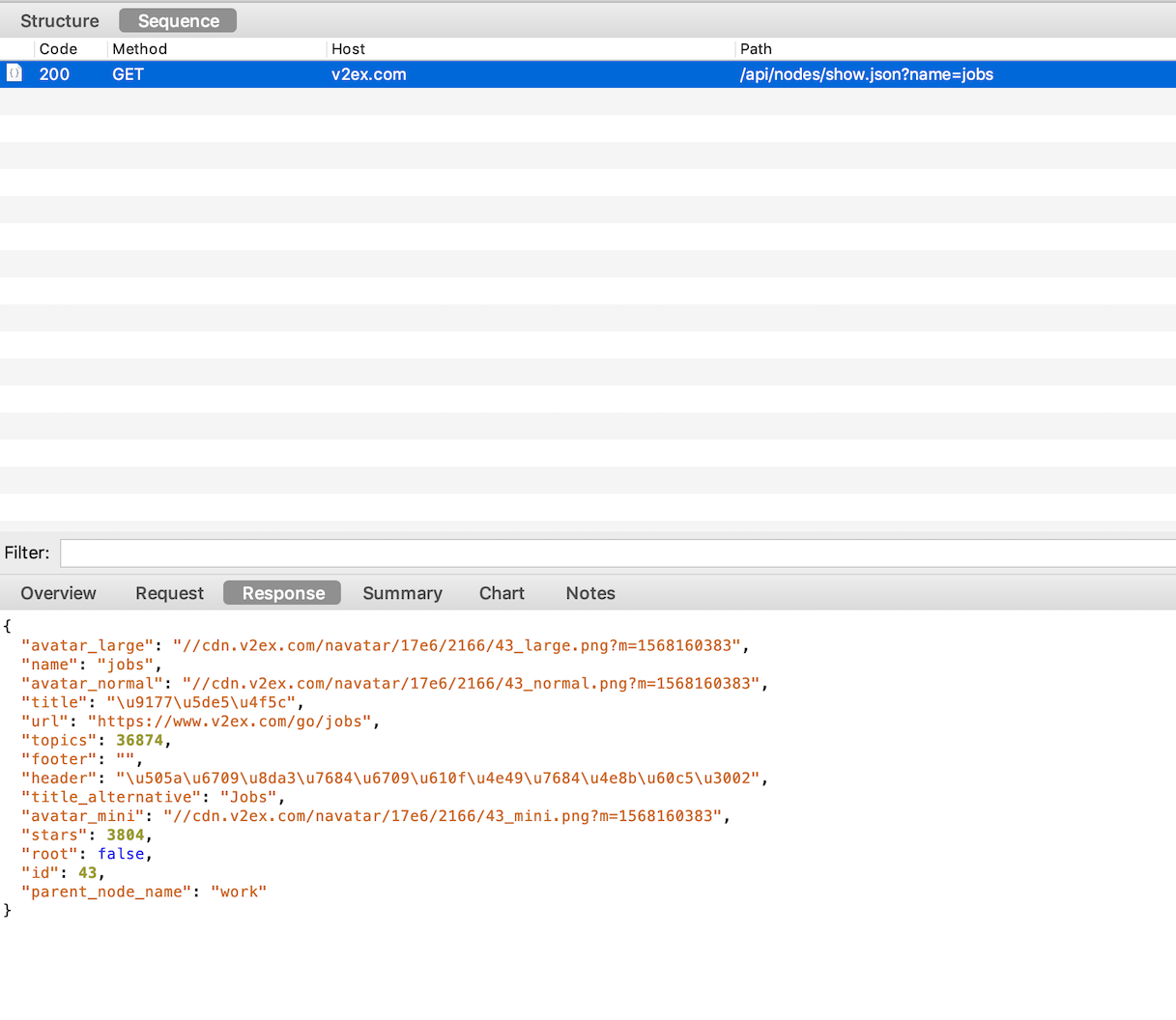Click the "jobs" name value

(x=126, y=665)
